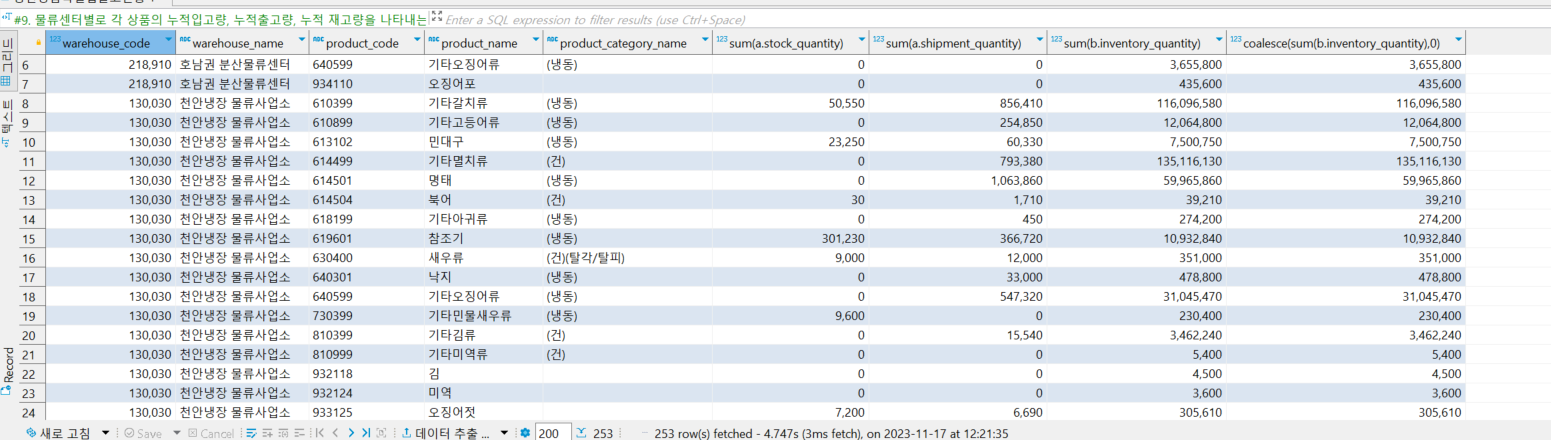The height and width of the screenshot is (440, 1551).
Task: Click the read-only lock icon in grid corner
Action: tap(39, 43)
